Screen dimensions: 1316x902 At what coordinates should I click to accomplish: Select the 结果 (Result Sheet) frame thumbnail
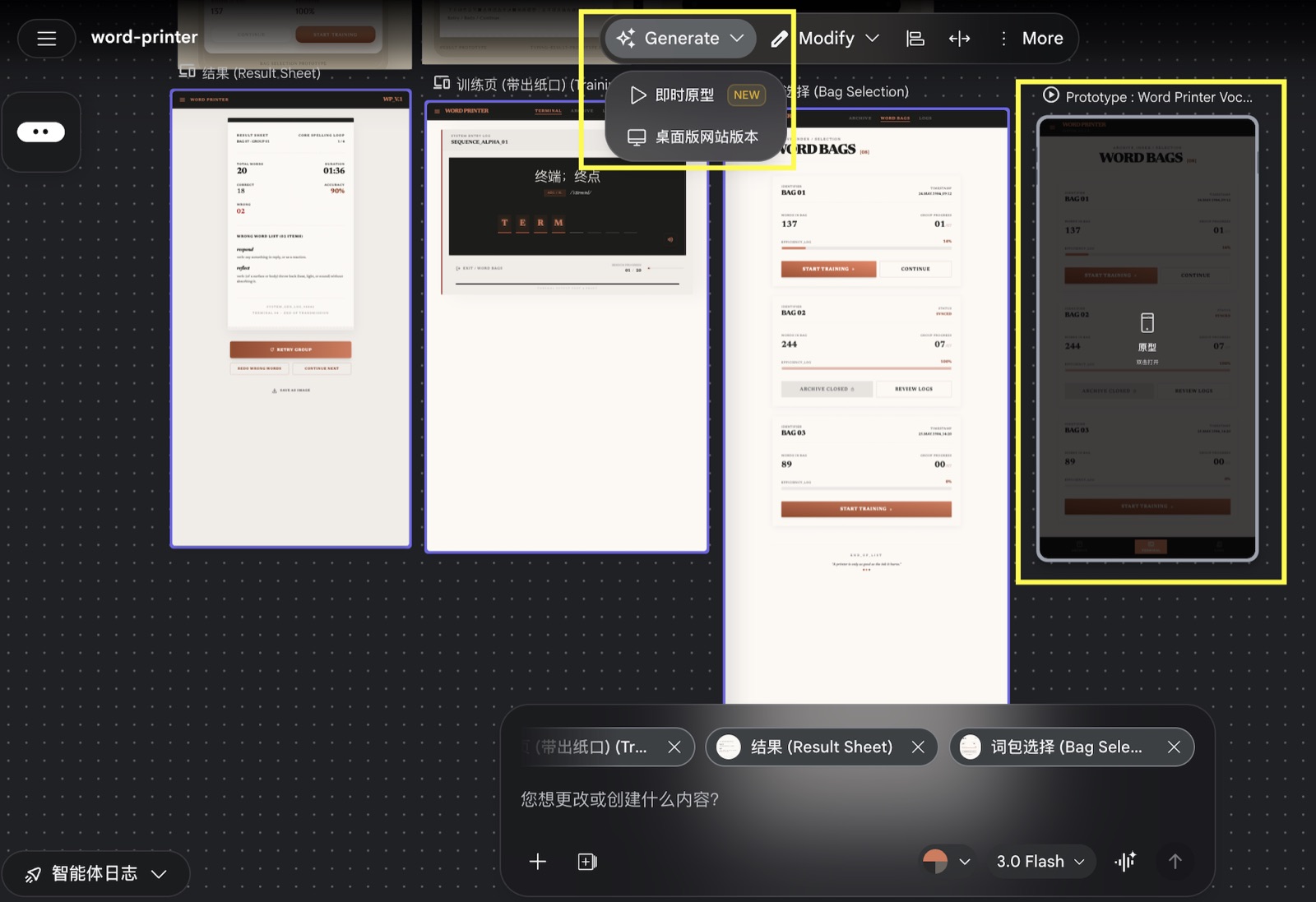click(290, 318)
